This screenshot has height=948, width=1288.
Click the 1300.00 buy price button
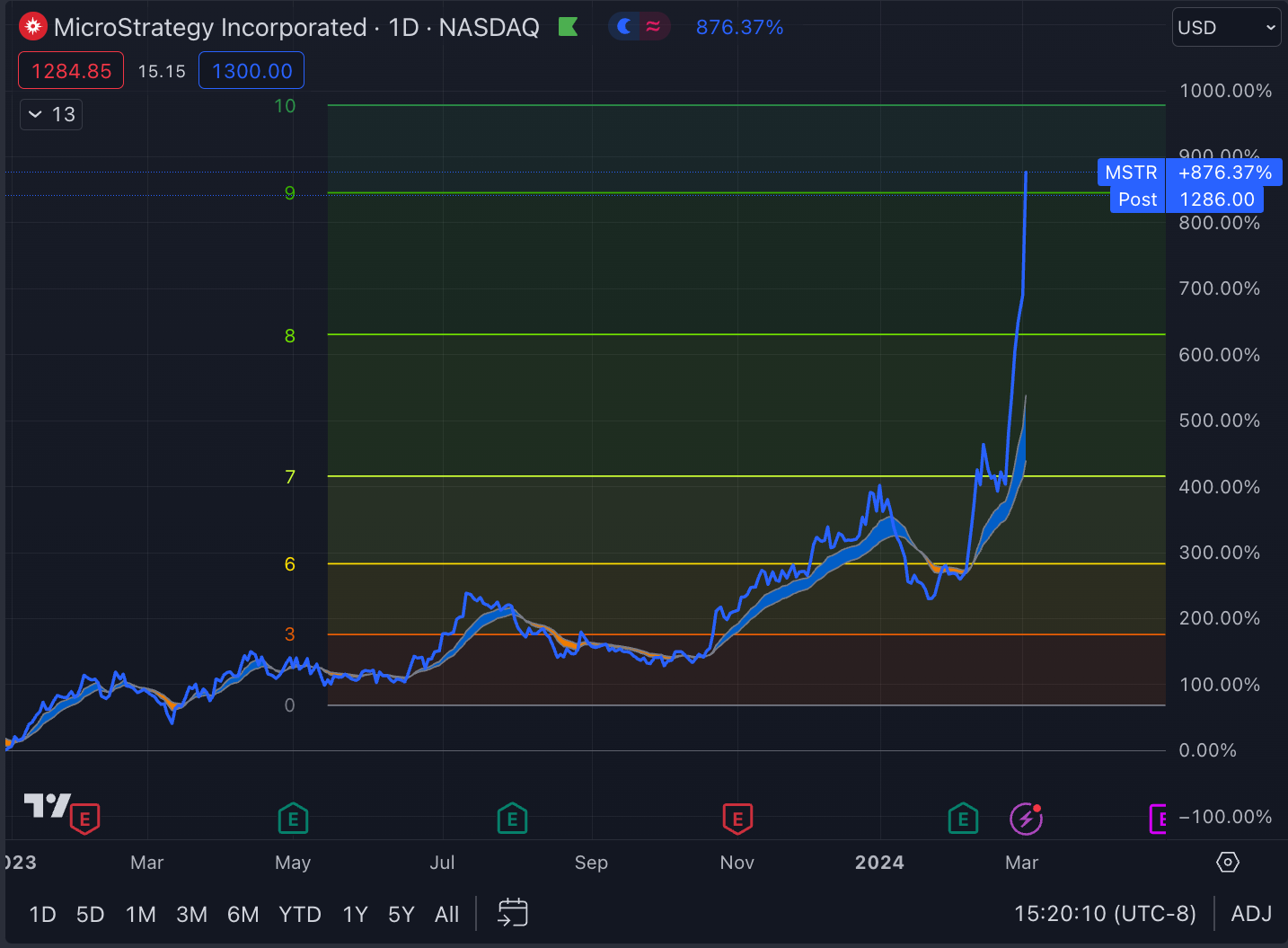click(x=251, y=70)
